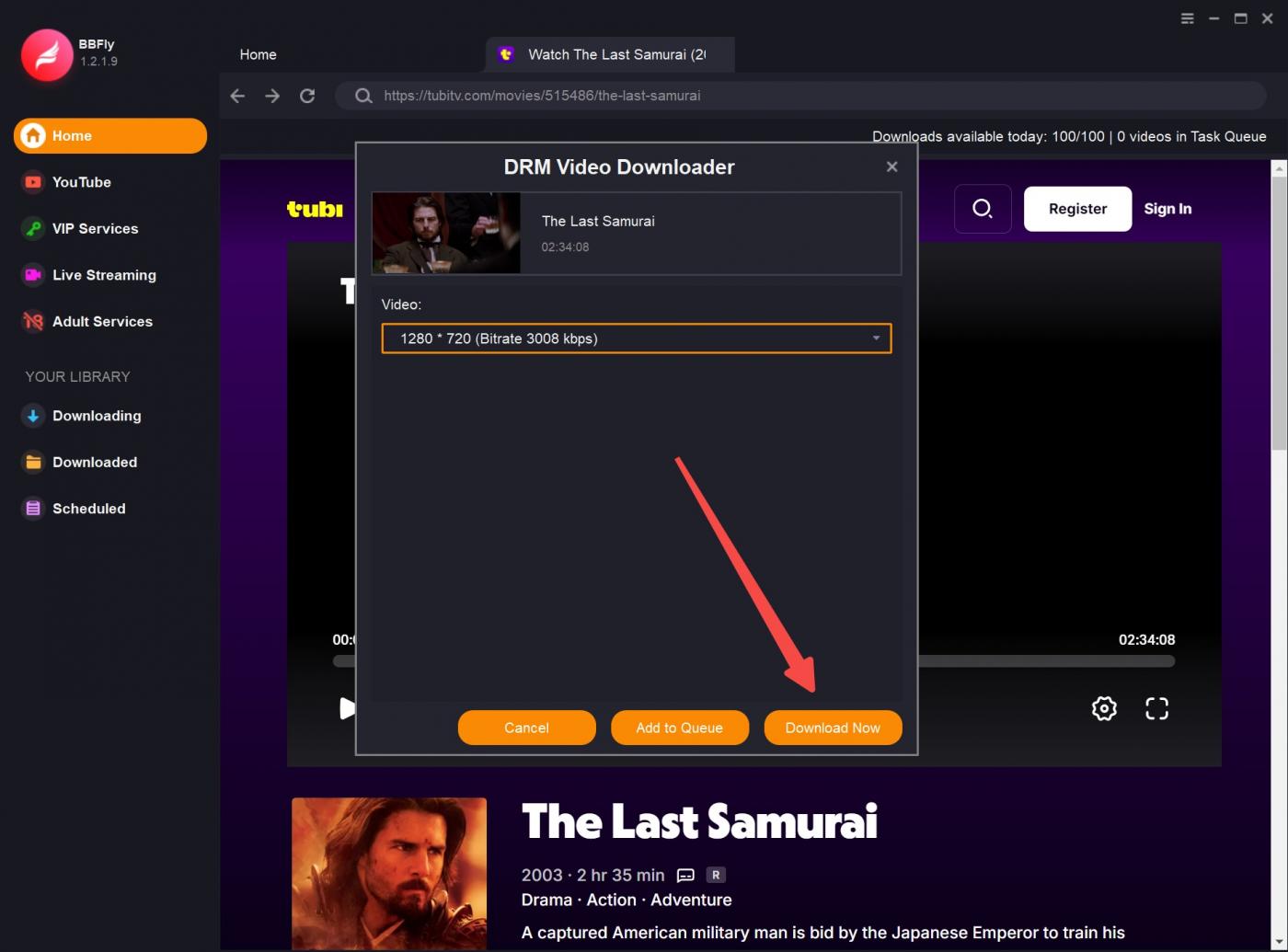Click The Last Samurai poster image

tap(389, 874)
